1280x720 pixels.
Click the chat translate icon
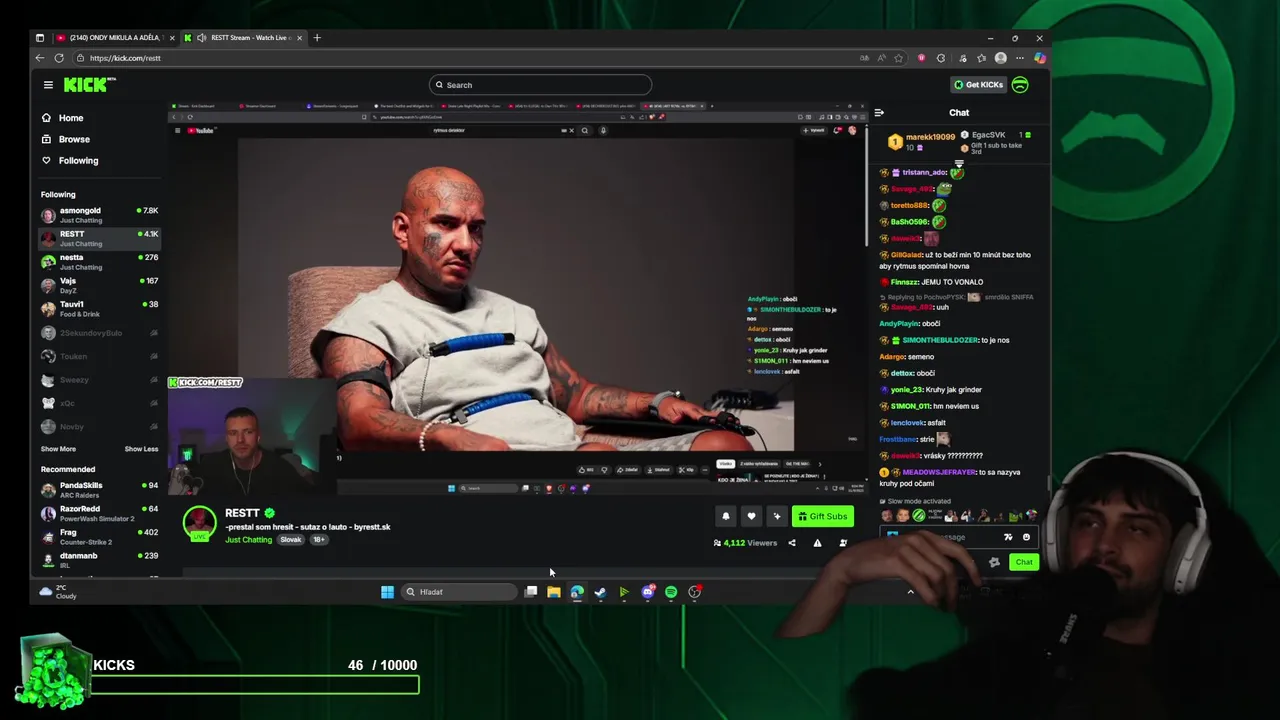[1008, 537]
